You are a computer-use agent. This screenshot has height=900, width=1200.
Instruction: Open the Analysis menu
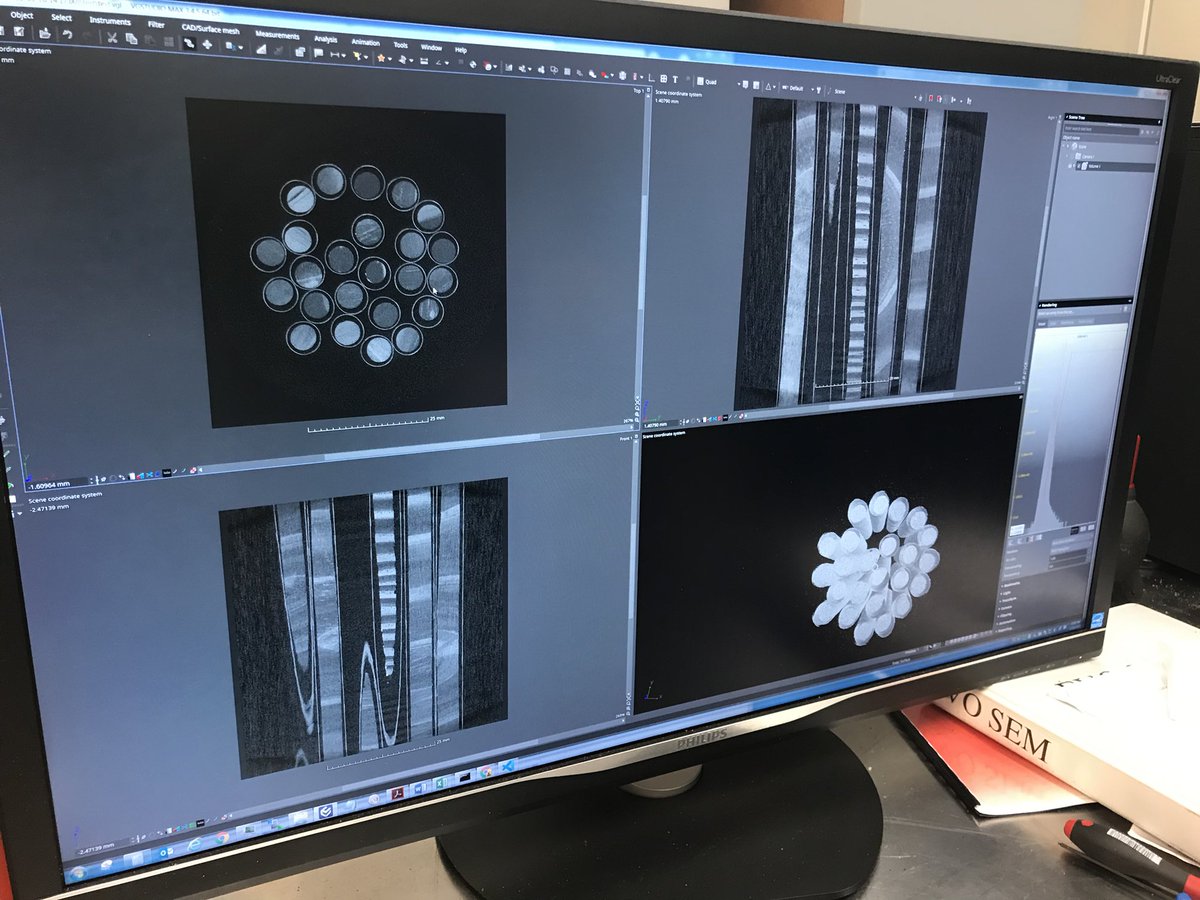coord(325,39)
